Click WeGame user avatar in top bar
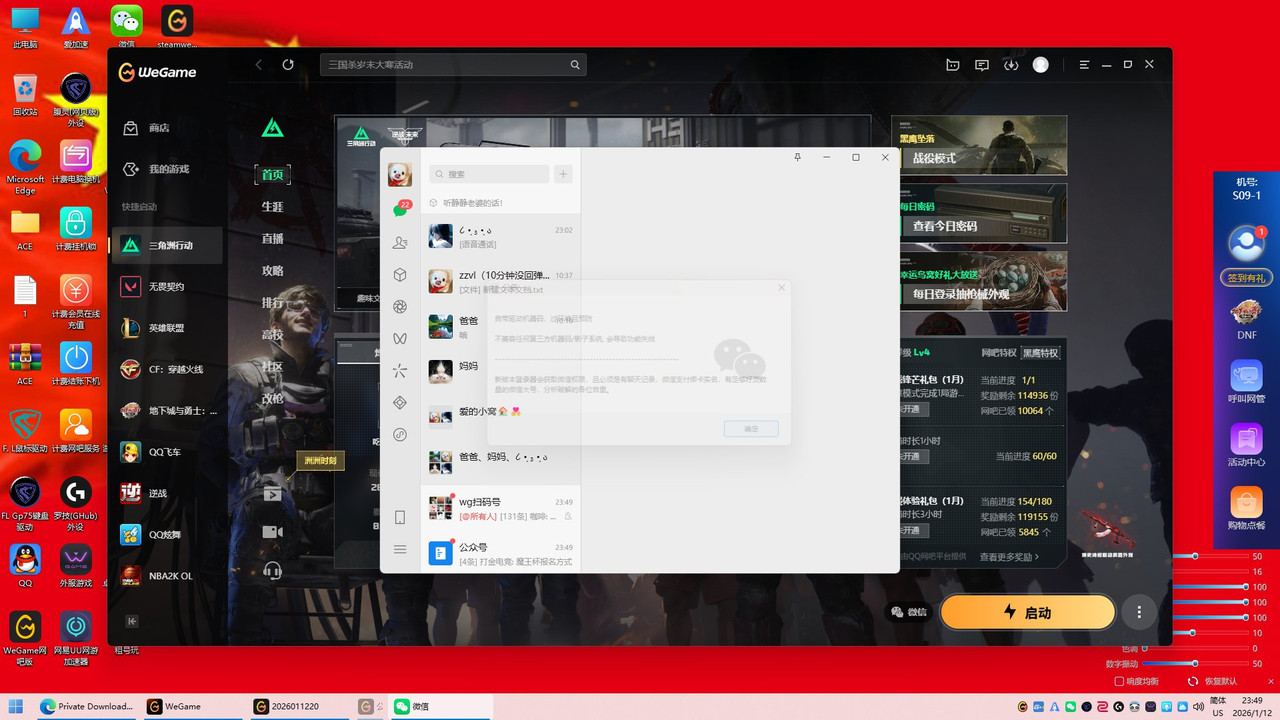1280x720 pixels. (x=1041, y=64)
